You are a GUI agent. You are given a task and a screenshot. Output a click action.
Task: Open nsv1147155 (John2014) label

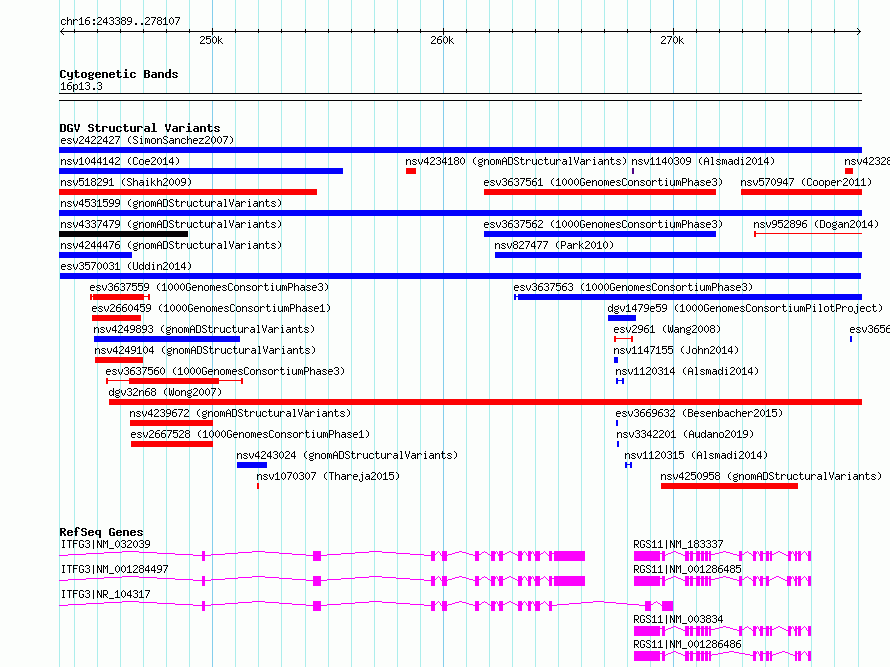676,350
